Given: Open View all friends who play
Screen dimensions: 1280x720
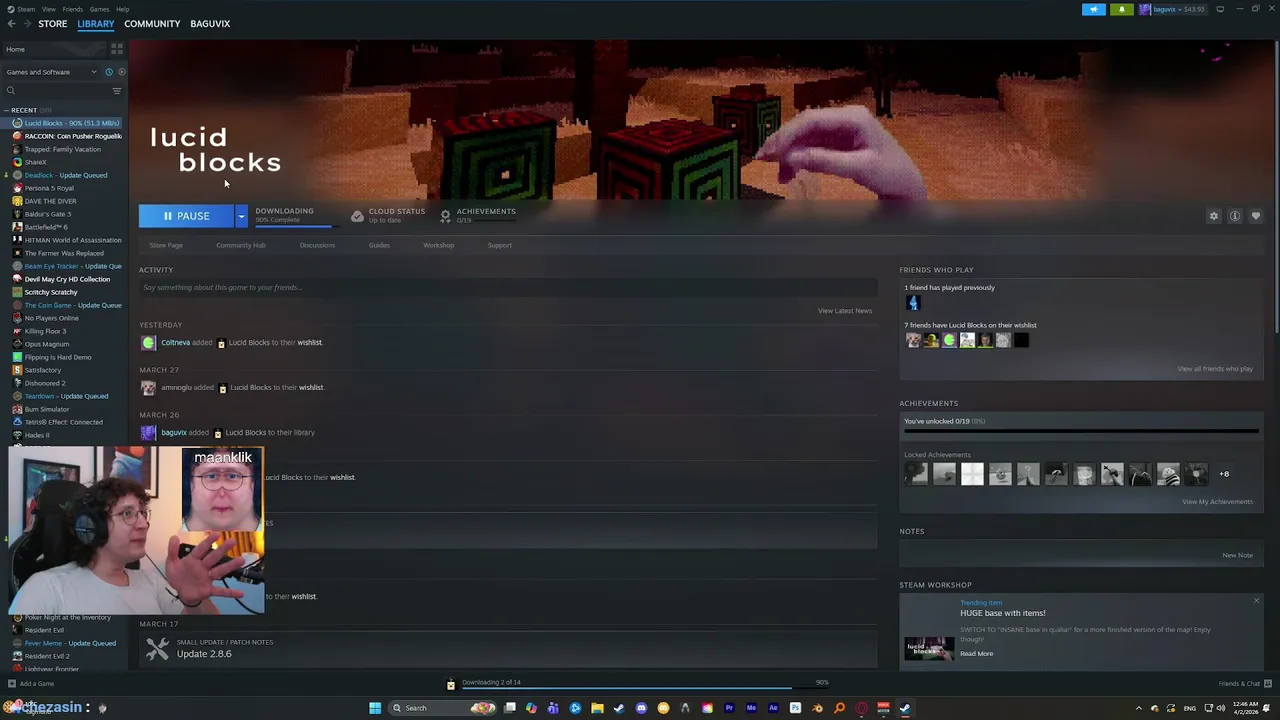Looking at the screenshot, I should tap(1215, 369).
